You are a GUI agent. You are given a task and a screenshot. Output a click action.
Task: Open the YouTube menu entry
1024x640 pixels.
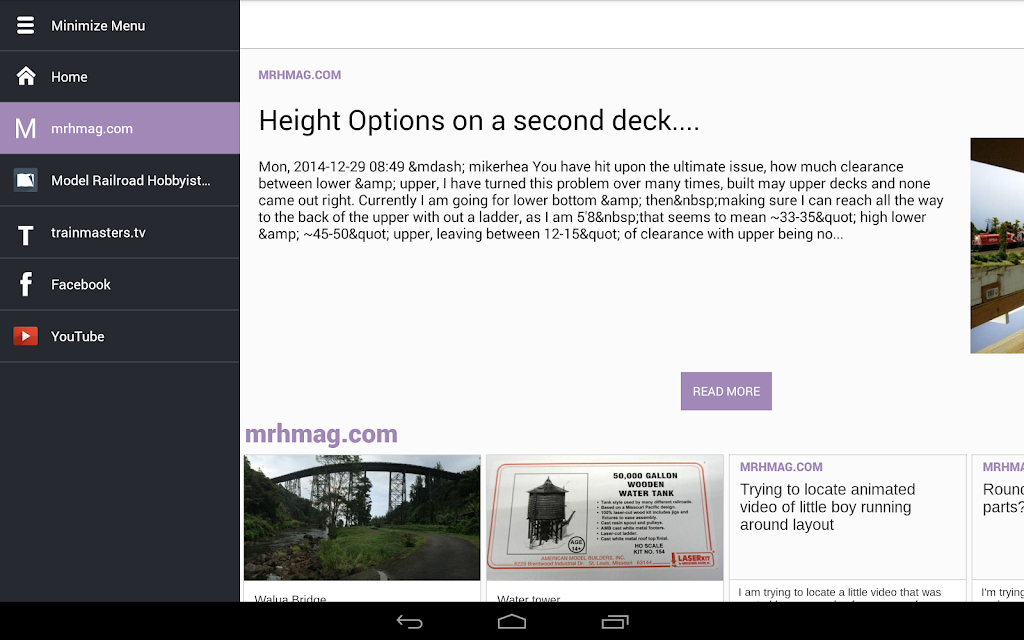(120, 336)
